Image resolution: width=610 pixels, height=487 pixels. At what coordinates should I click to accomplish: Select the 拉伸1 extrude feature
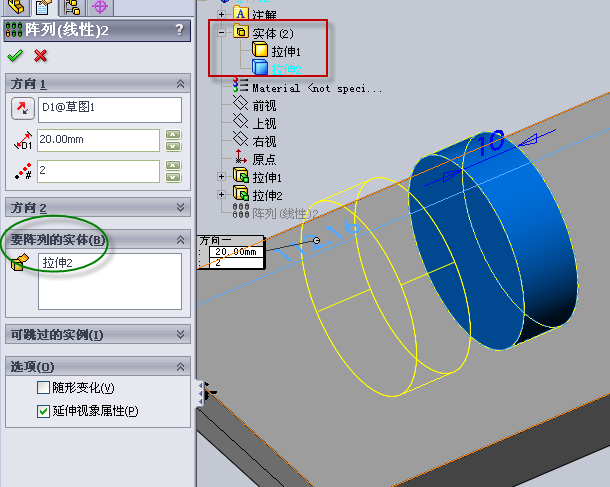pos(267,177)
